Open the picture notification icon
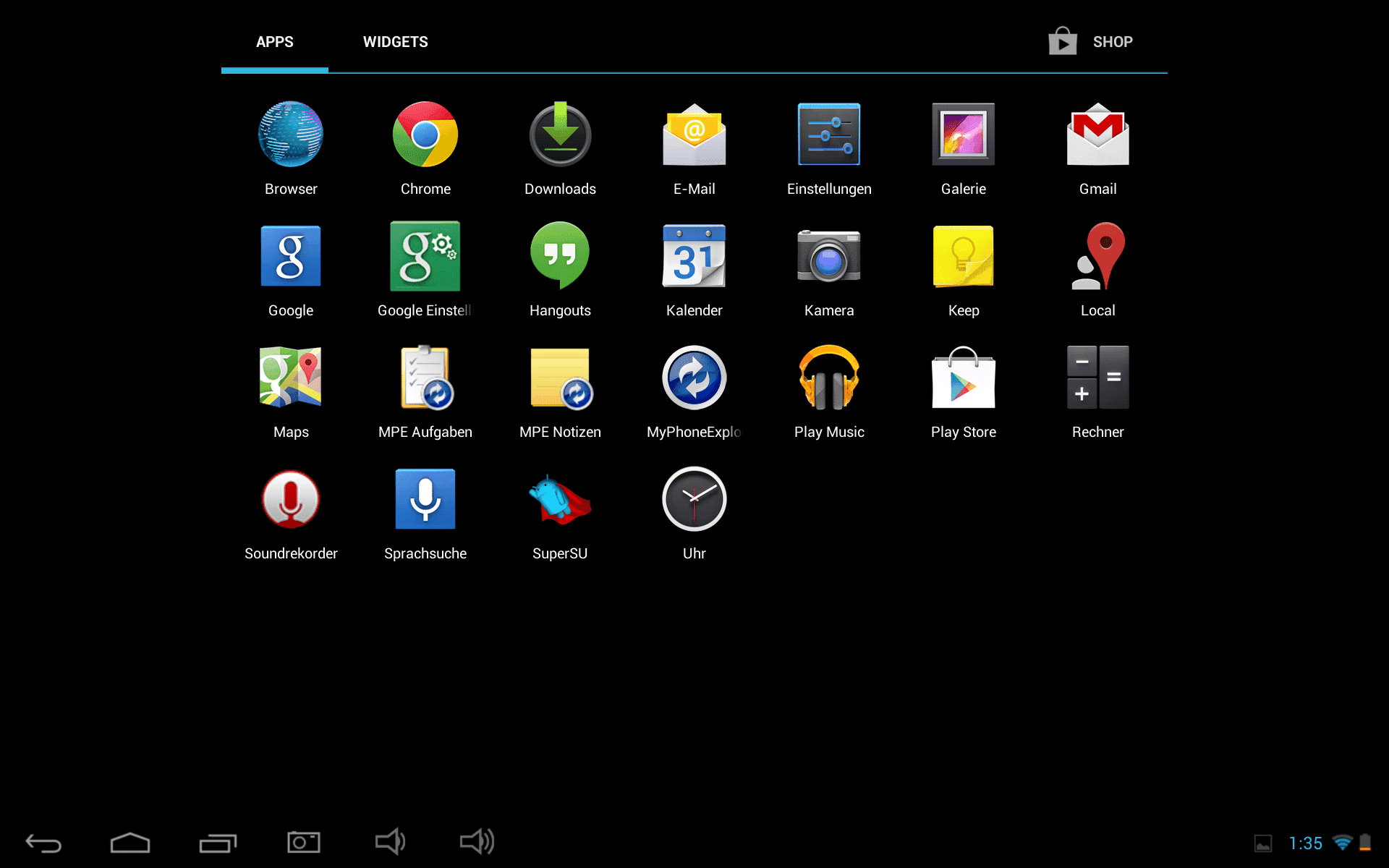This screenshot has height=868, width=1389. tap(1263, 843)
